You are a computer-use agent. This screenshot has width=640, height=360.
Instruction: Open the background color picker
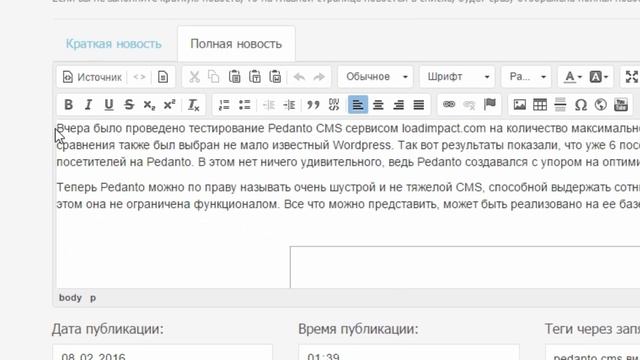point(598,77)
